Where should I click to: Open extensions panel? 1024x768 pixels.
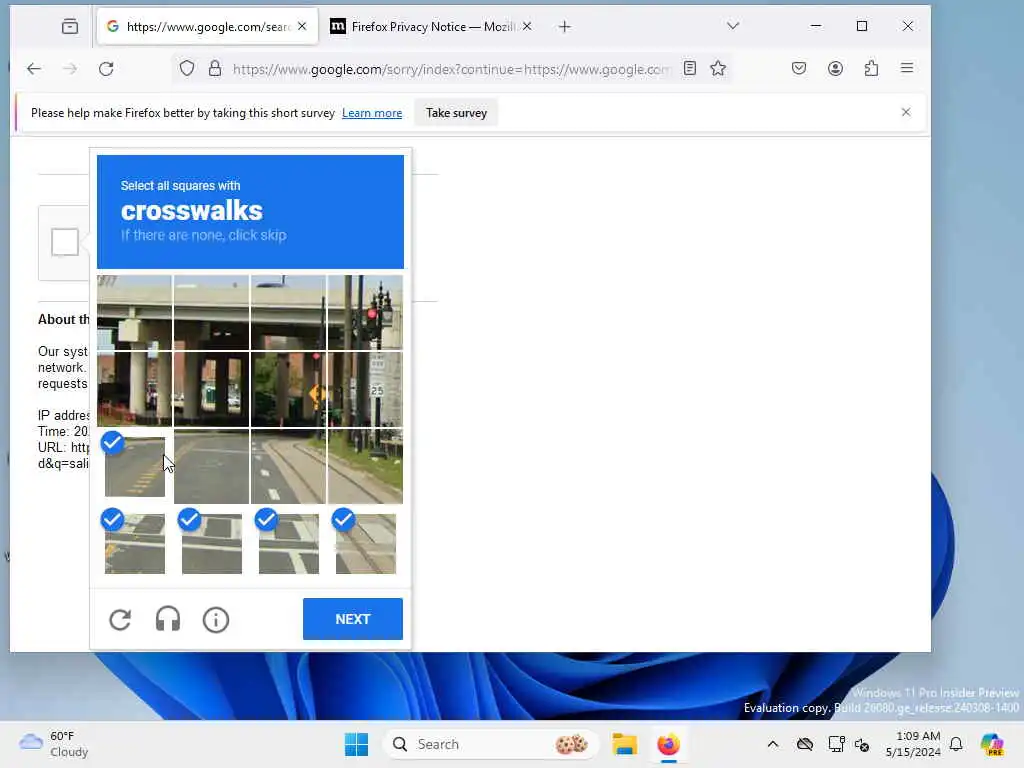tap(871, 69)
